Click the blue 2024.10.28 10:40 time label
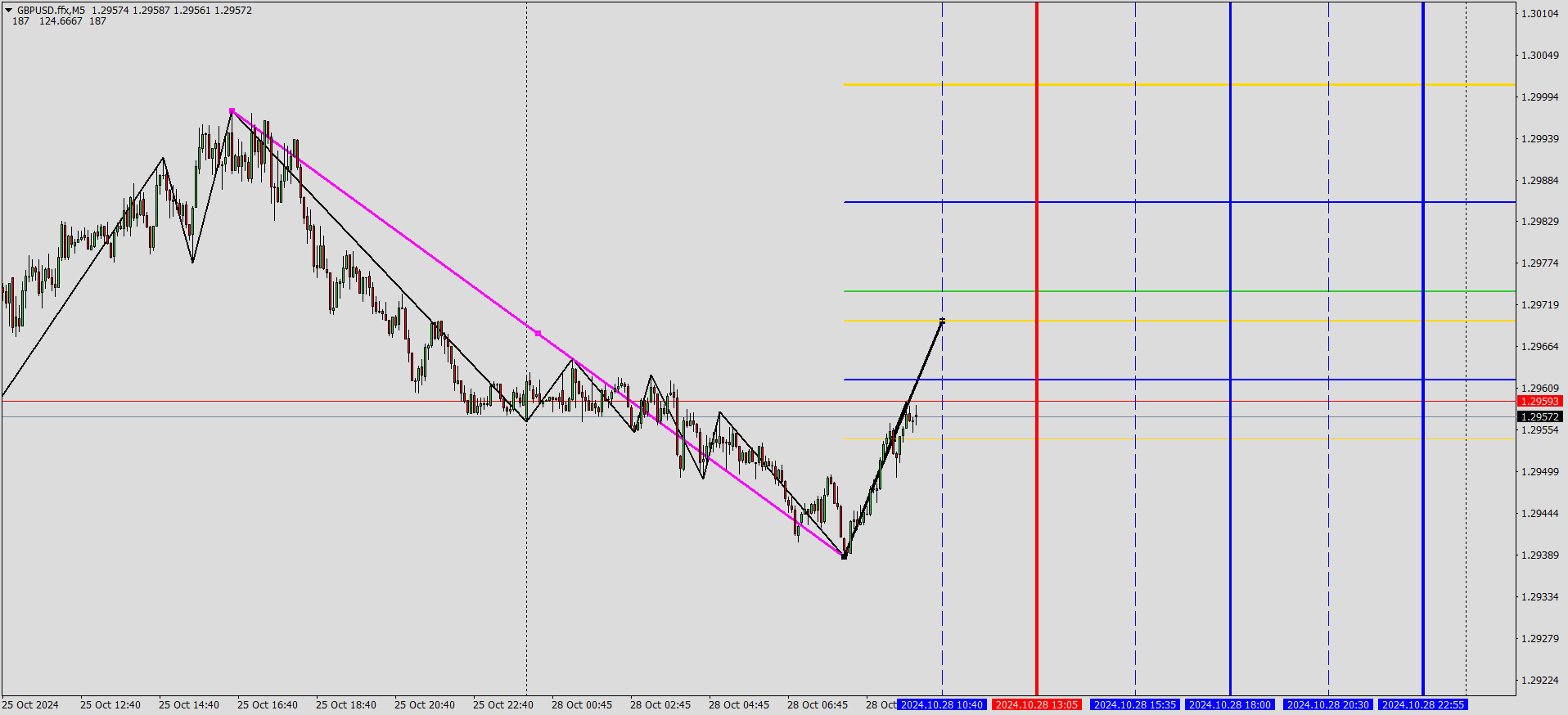 point(942,704)
